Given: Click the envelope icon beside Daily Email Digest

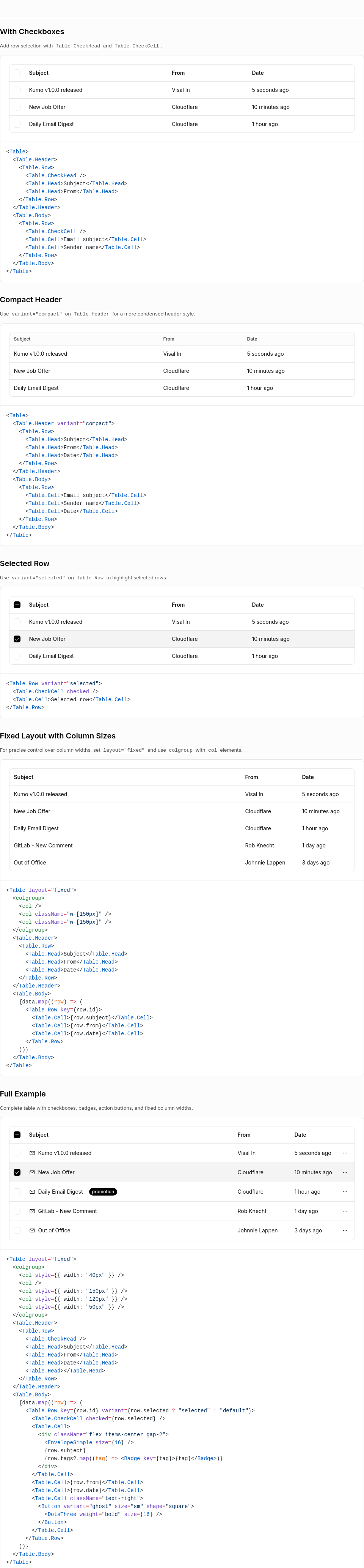Looking at the screenshot, I should point(32,1192).
